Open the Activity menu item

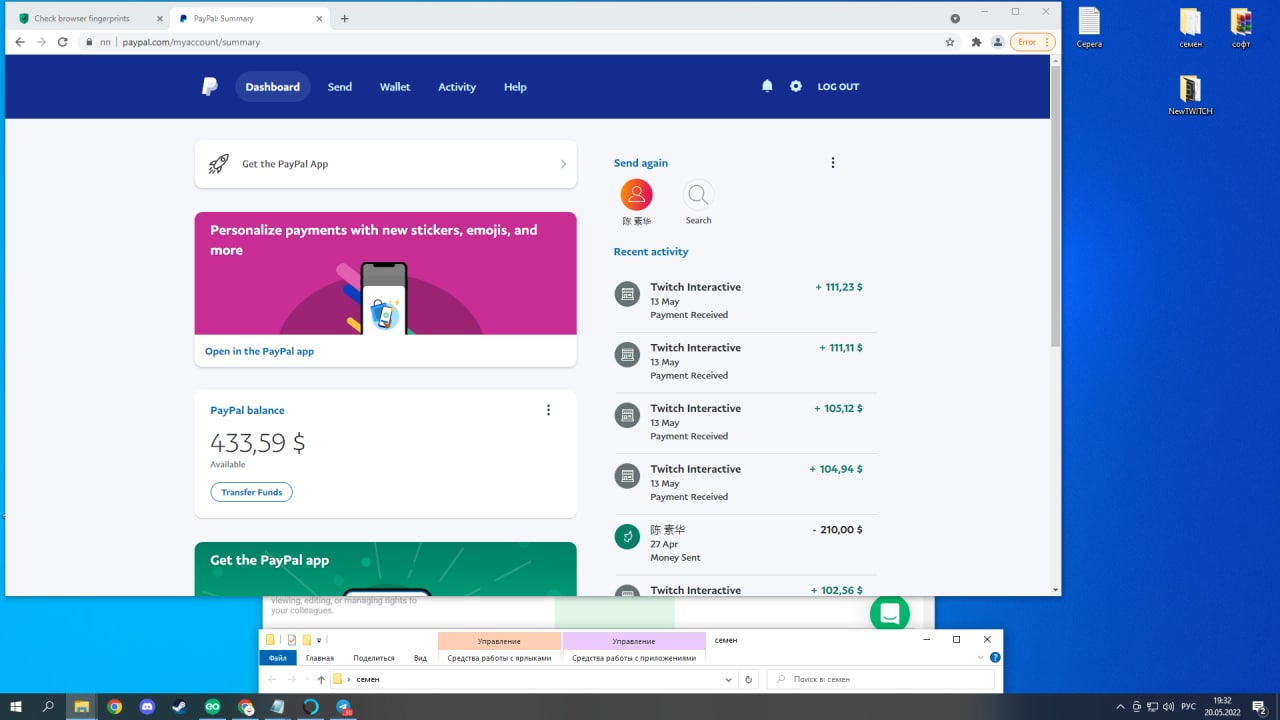click(457, 87)
